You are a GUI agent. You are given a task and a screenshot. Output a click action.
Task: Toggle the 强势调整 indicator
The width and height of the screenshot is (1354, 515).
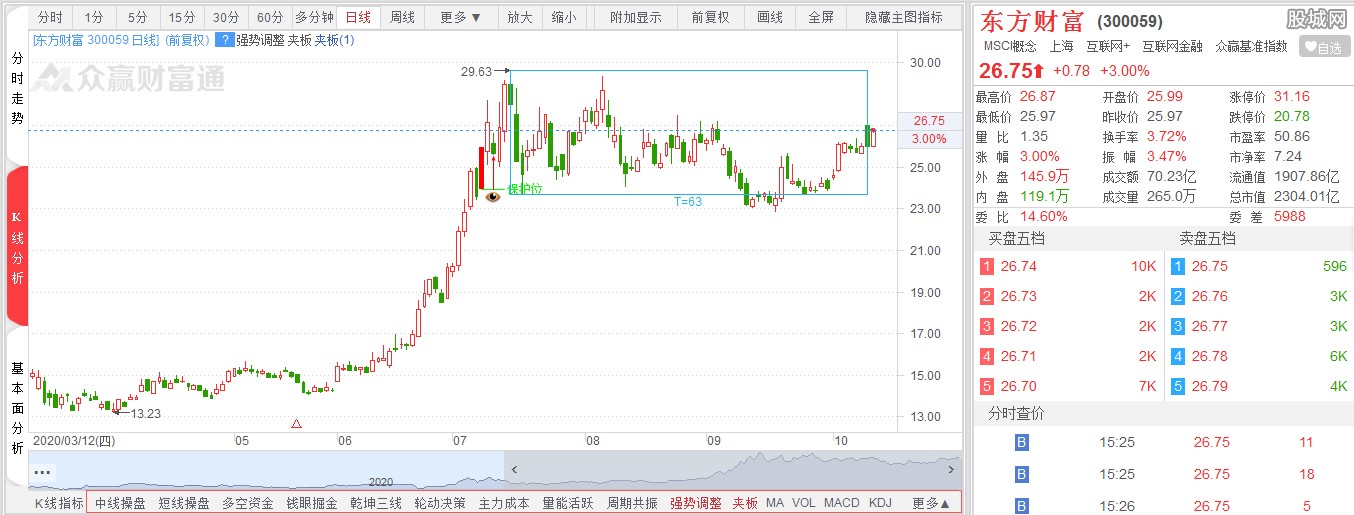tap(696, 503)
